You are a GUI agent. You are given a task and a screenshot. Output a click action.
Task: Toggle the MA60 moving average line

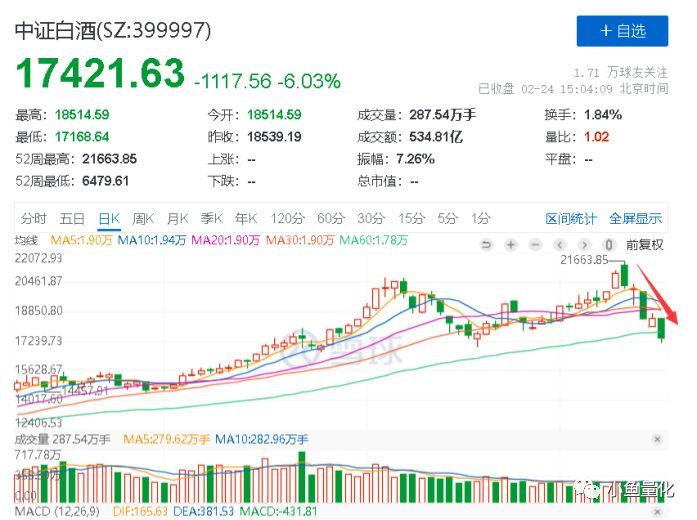click(373, 240)
